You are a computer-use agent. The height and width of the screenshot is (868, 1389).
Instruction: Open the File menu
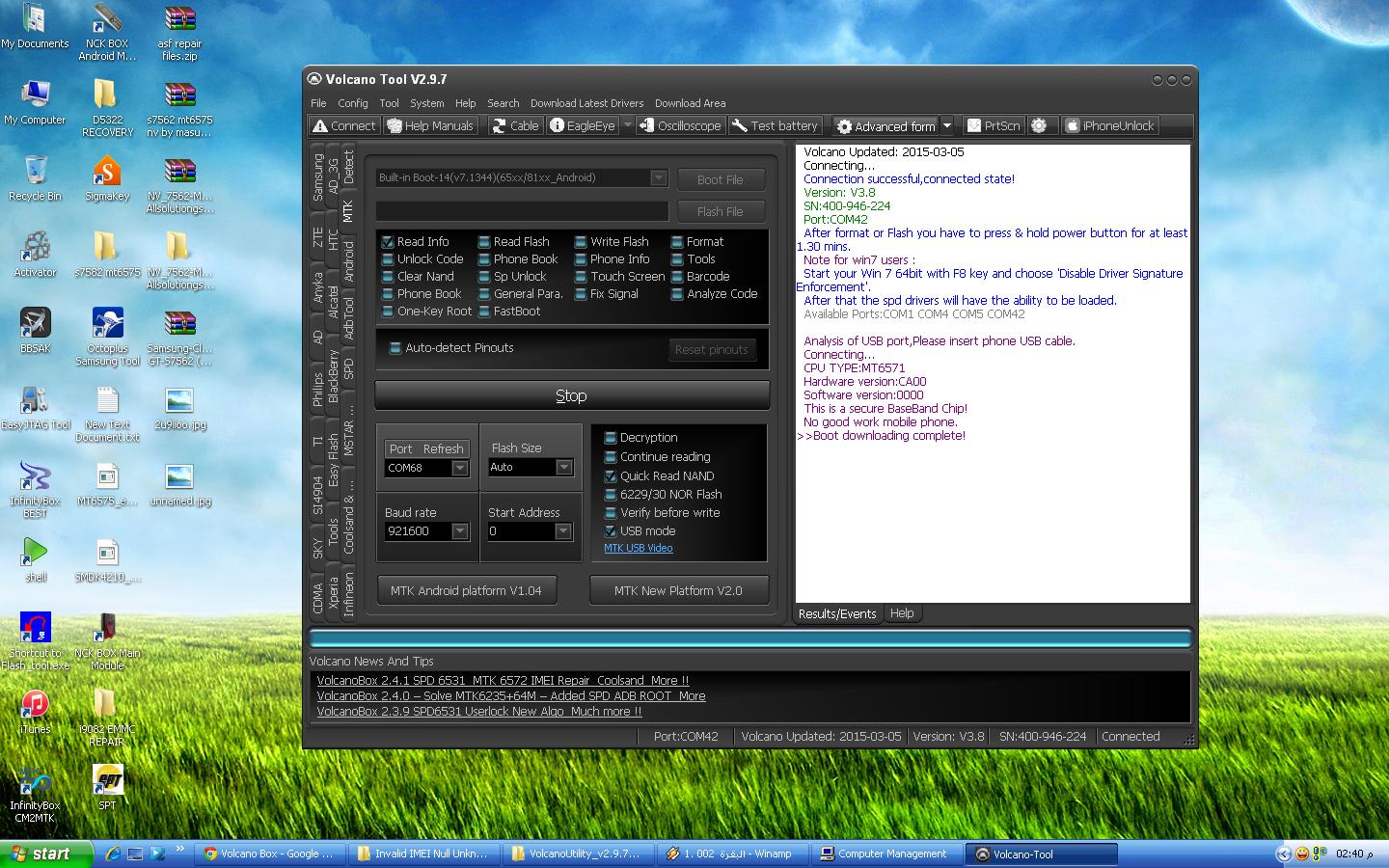318,103
